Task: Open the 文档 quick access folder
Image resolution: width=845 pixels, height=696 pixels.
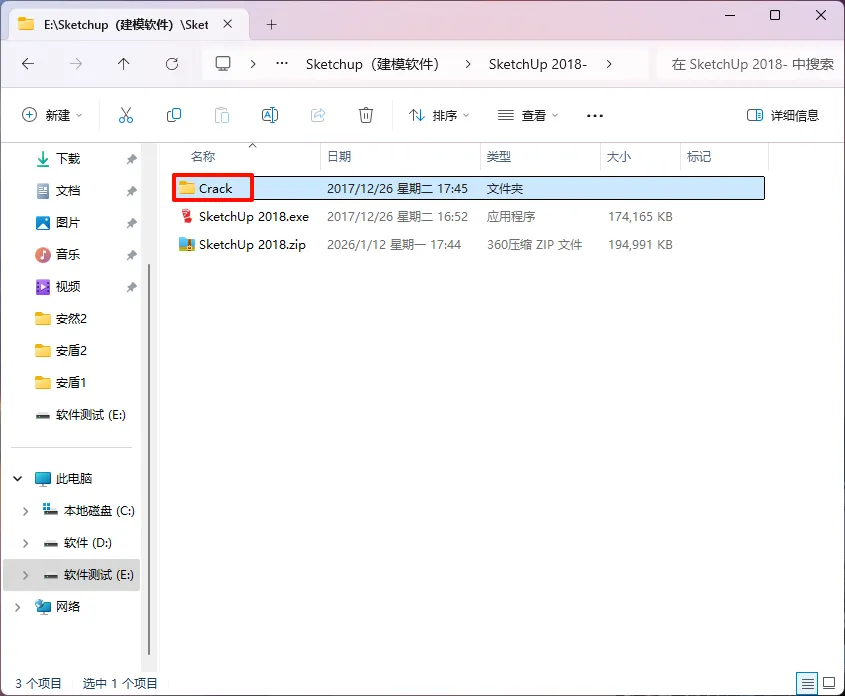Action: [68, 191]
